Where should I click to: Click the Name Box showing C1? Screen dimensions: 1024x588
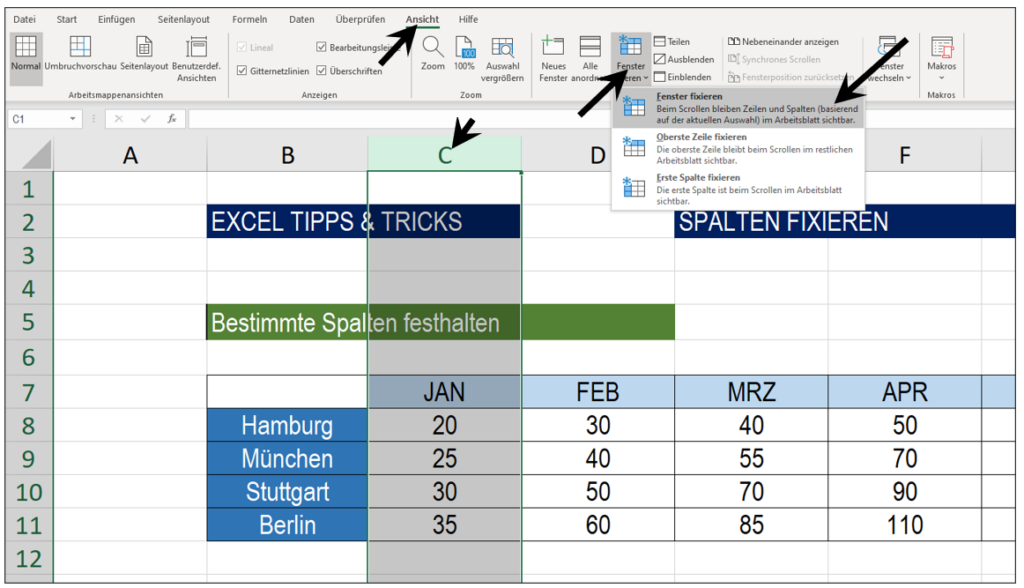point(38,119)
